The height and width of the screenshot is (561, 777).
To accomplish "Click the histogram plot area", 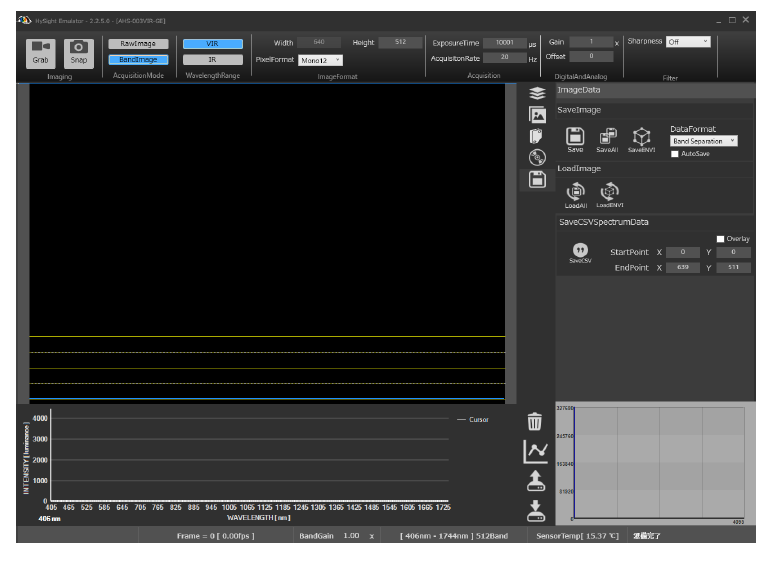I will pos(659,463).
